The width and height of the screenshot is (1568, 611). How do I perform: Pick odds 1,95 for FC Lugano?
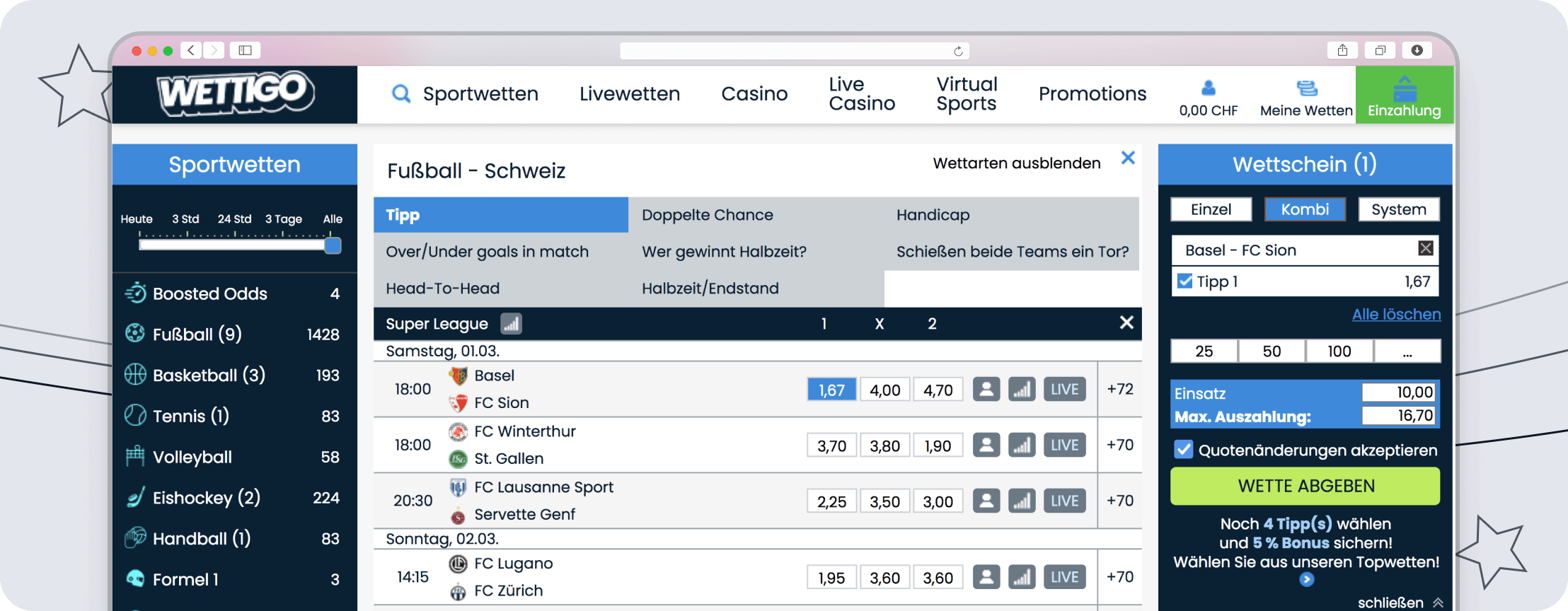click(831, 578)
